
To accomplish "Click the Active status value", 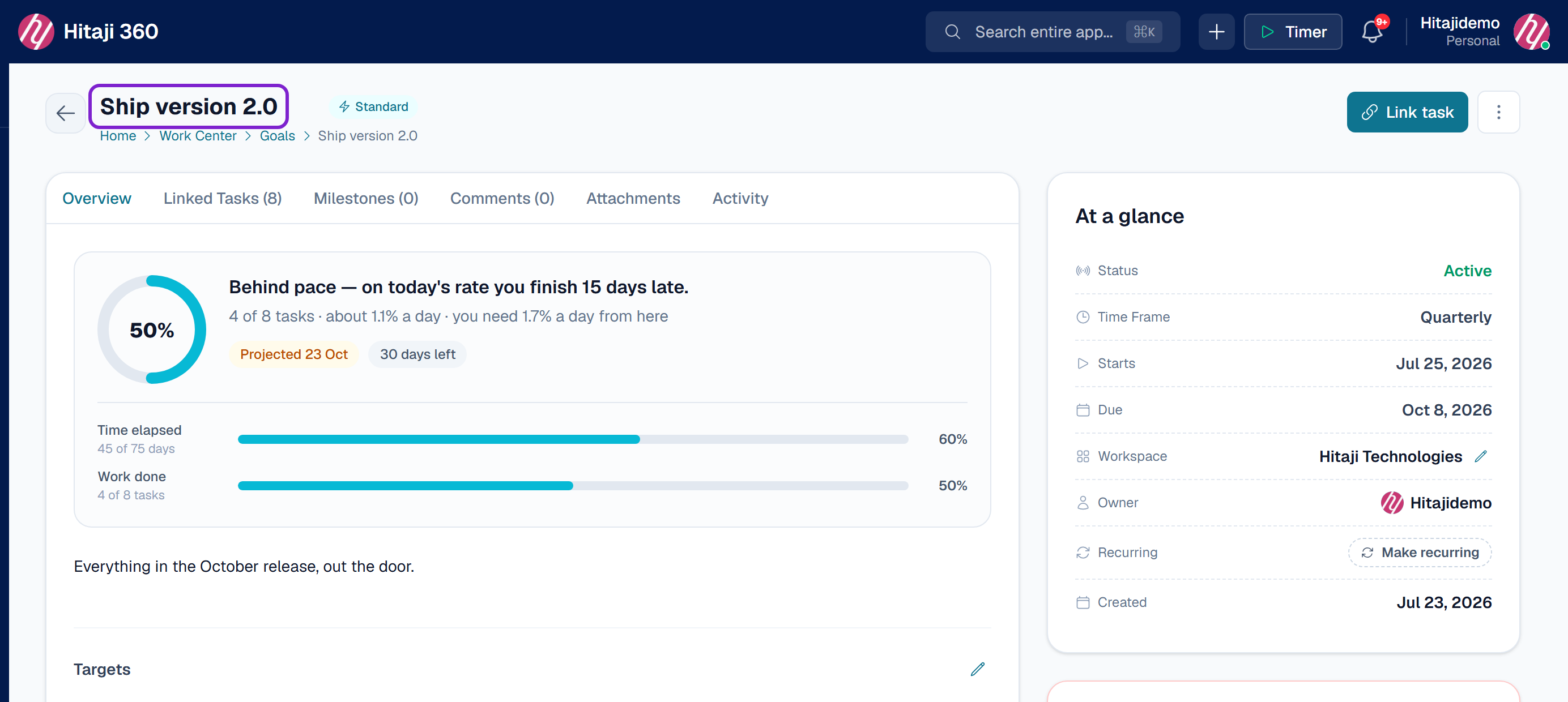I will (1468, 271).
